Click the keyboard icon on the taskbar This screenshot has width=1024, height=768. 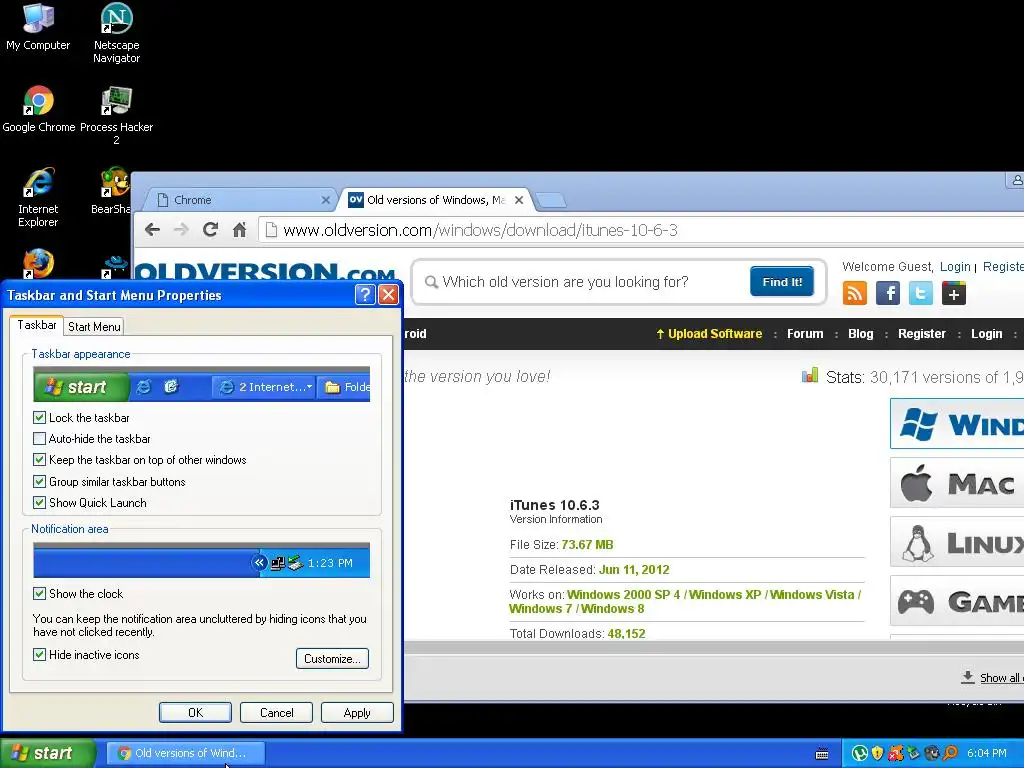tap(822, 754)
